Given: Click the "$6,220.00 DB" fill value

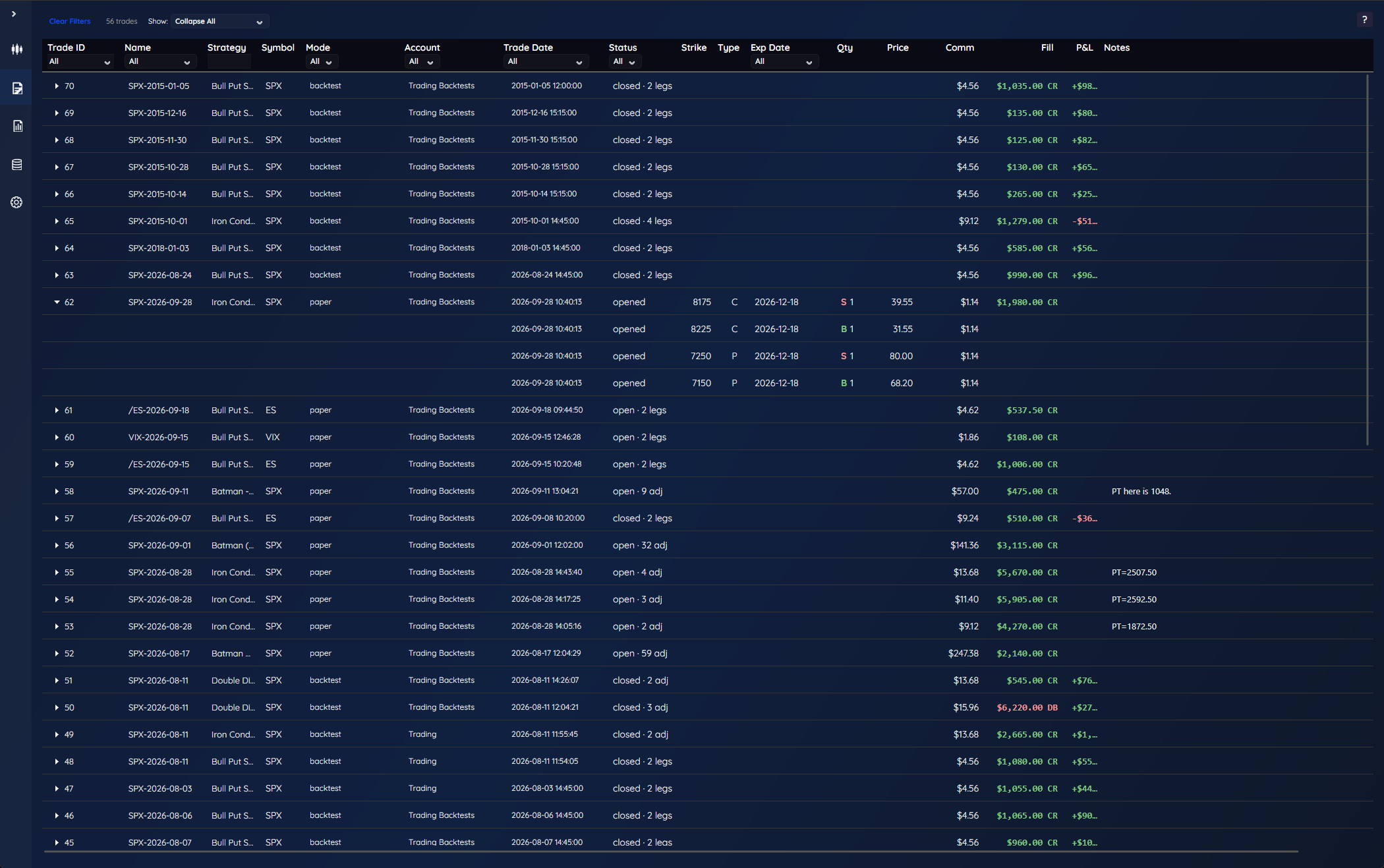Looking at the screenshot, I should tap(1027, 708).
